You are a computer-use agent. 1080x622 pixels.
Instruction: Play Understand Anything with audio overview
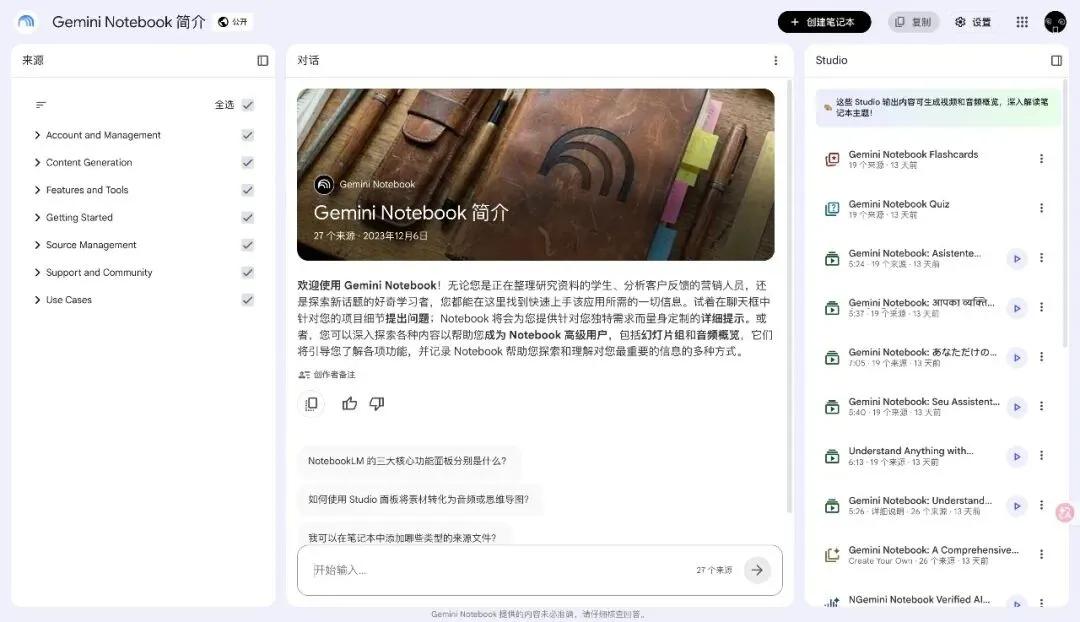click(1017, 457)
